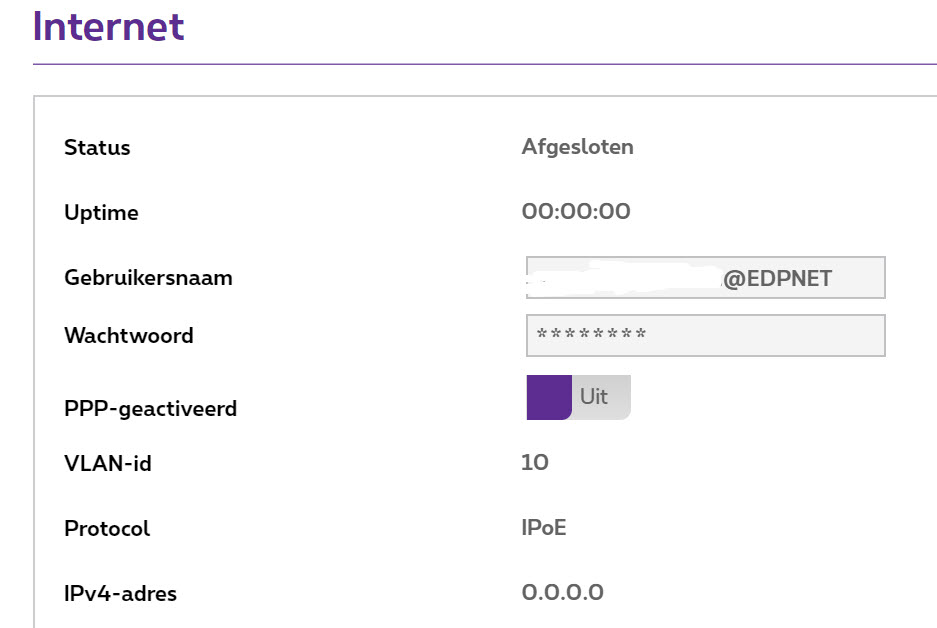The height and width of the screenshot is (628, 937).
Task: Click the Status label
Action: click(97, 148)
